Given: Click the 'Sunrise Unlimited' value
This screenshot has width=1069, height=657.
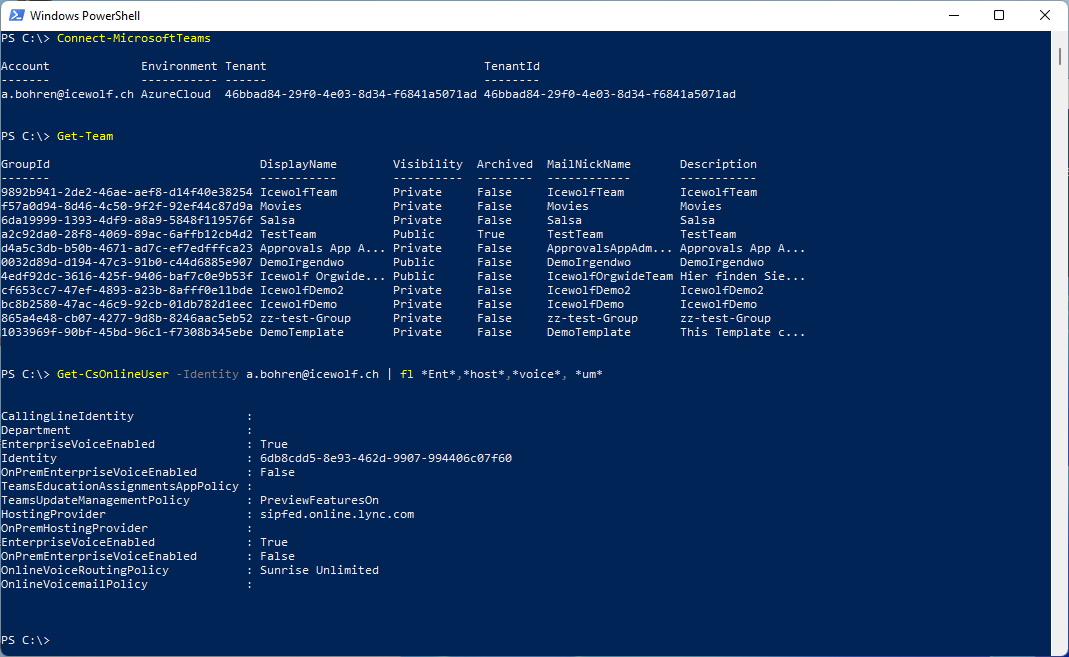Looking at the screenshot, I should 319,570.
